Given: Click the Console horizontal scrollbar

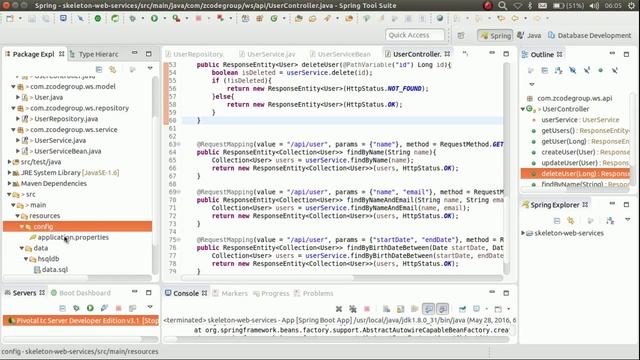Looking at the screenshot, I should point(337,339).
